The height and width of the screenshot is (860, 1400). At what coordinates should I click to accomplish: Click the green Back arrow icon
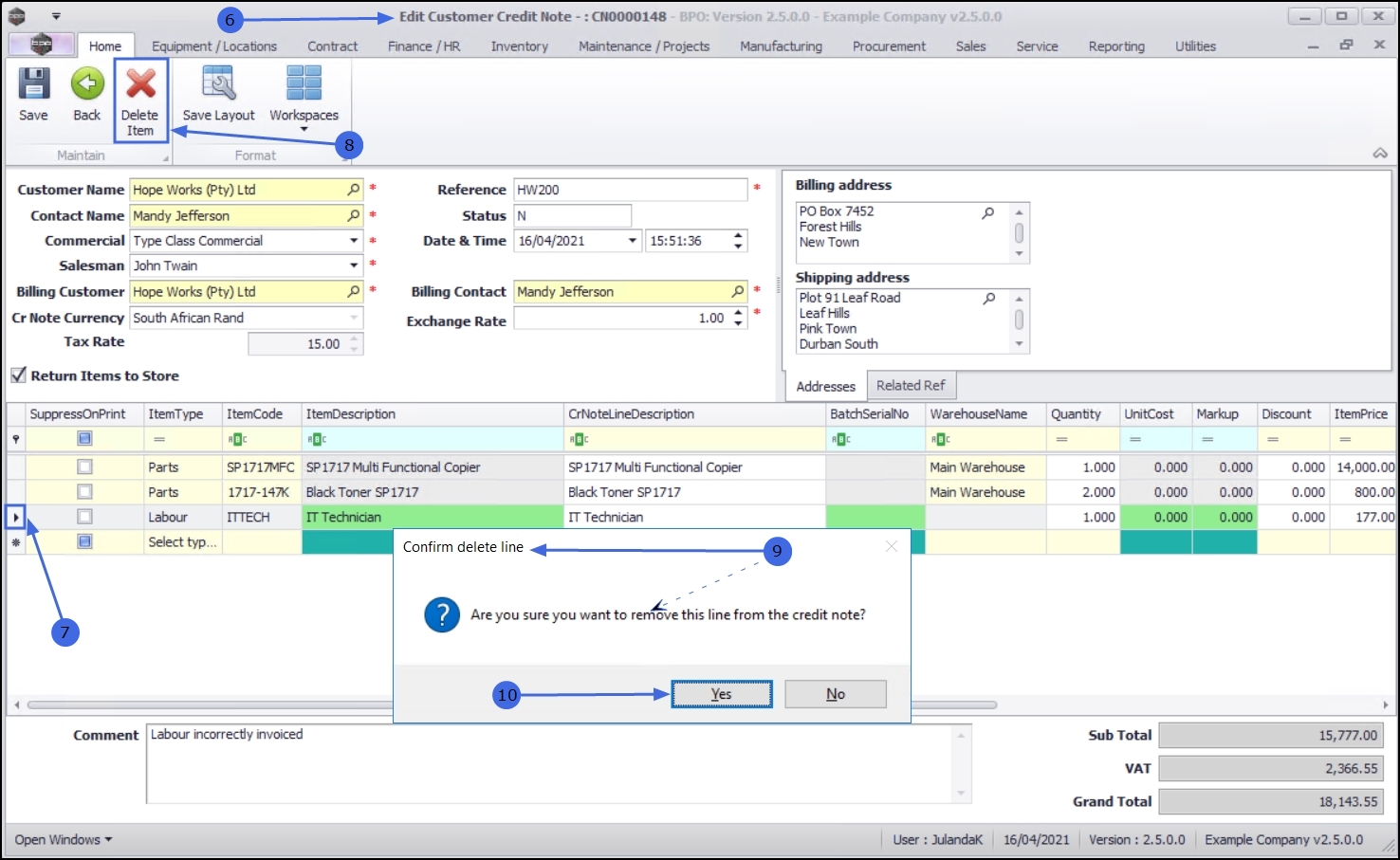[87, 85]
